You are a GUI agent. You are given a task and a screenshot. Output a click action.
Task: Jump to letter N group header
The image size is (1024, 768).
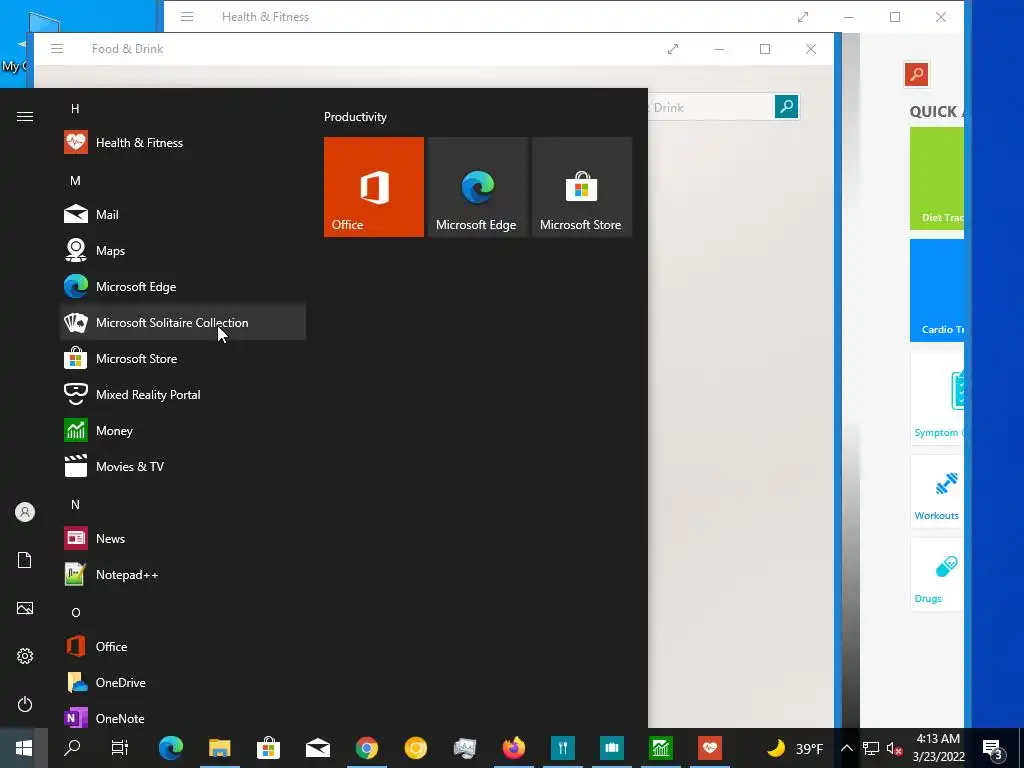pyautogui.click(x=75, y=504)
